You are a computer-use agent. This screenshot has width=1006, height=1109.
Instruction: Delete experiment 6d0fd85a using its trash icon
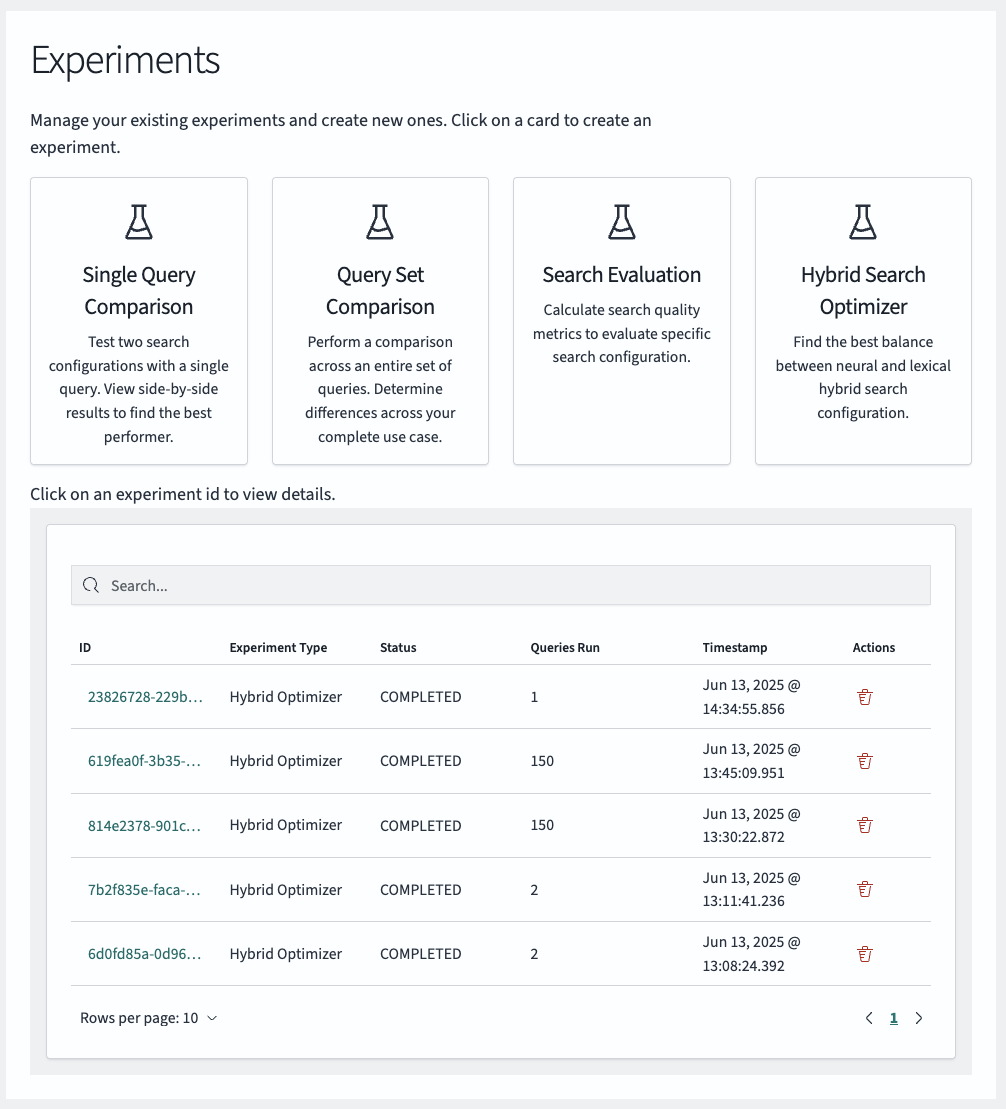[864, 953]
